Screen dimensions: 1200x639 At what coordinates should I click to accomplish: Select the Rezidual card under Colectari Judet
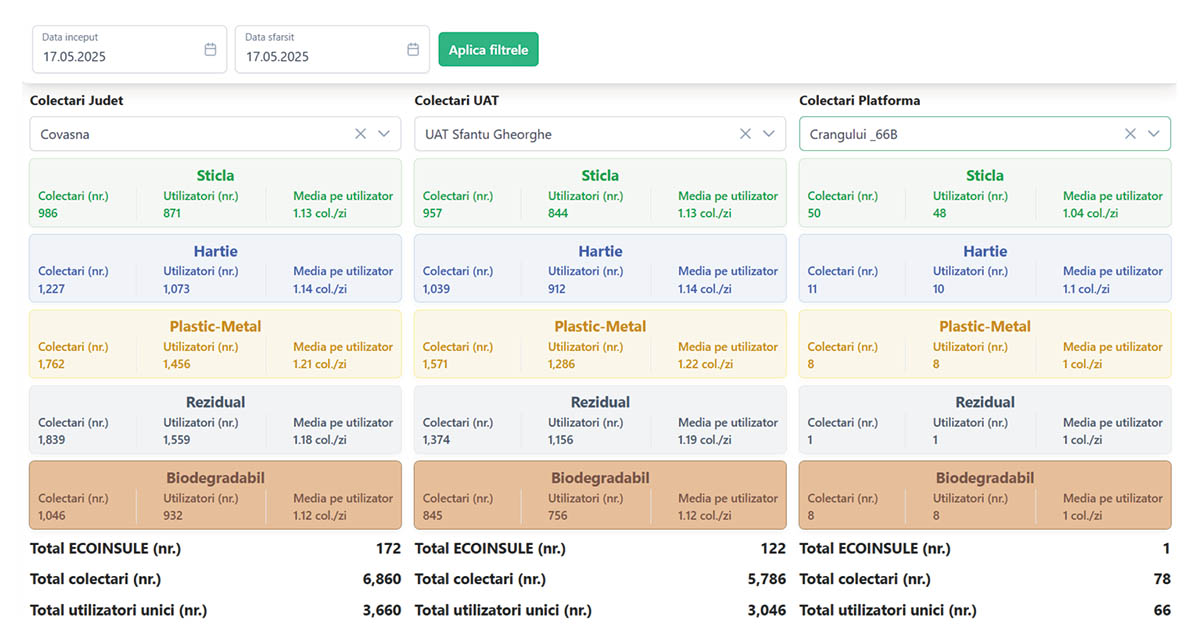tap(215, 420)
